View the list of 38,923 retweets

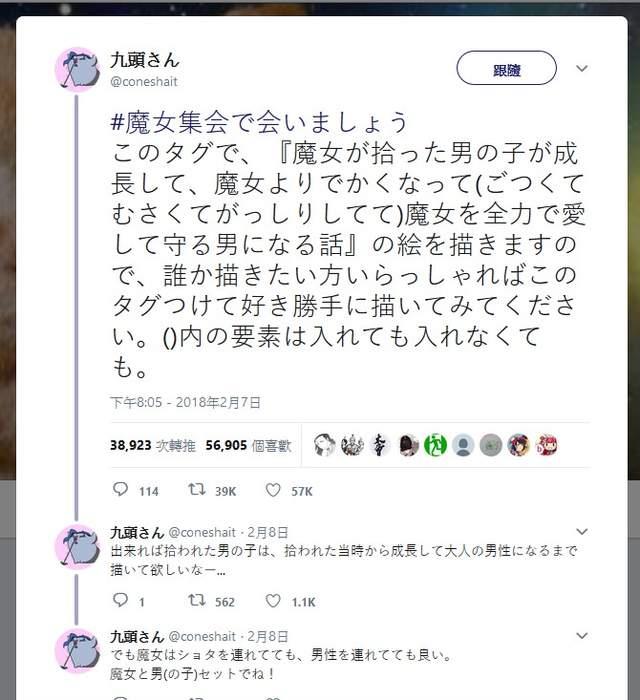point(153,445)
